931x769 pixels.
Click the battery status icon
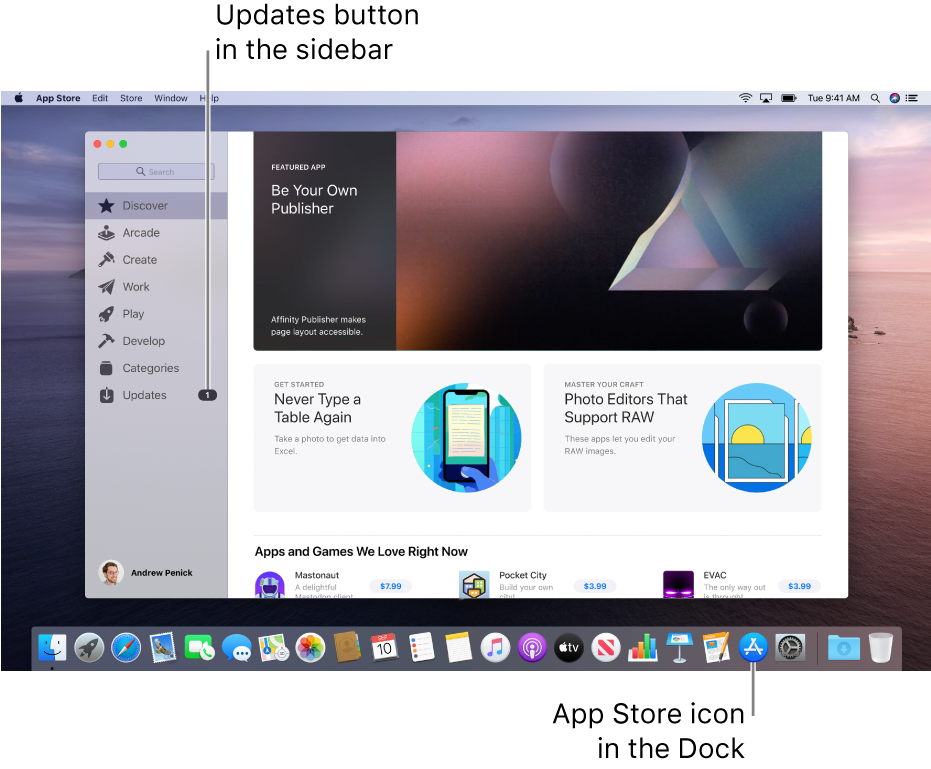tap(788, 98)
